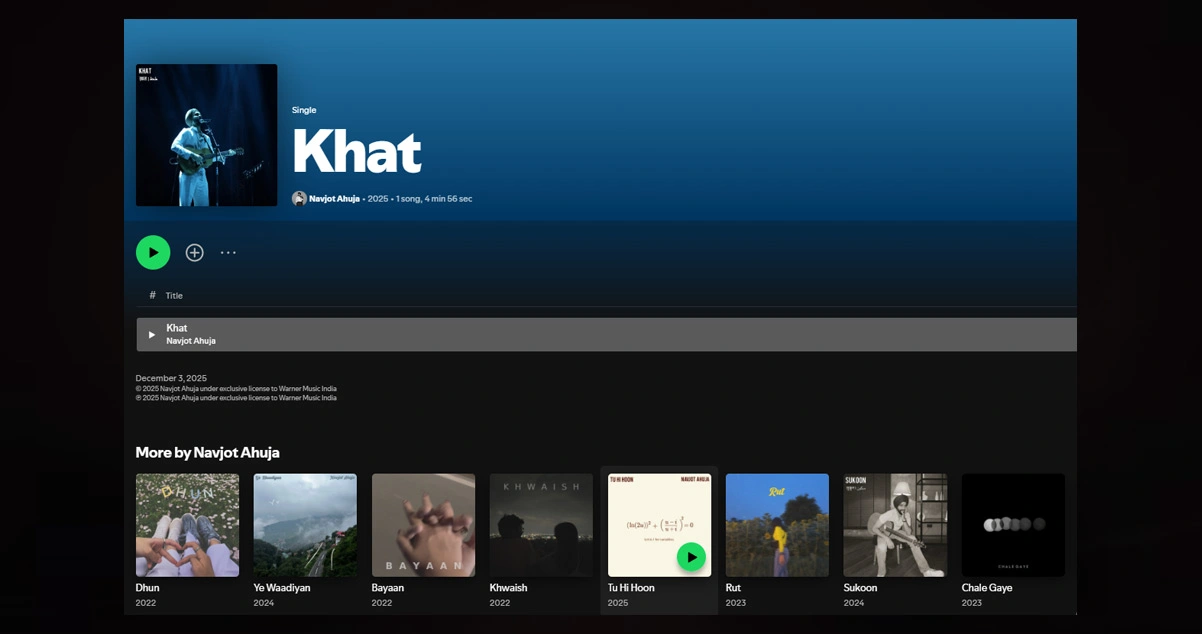Open Navjot Ahuja link under track name
1202x634 pixels.
tap(191, 341)
